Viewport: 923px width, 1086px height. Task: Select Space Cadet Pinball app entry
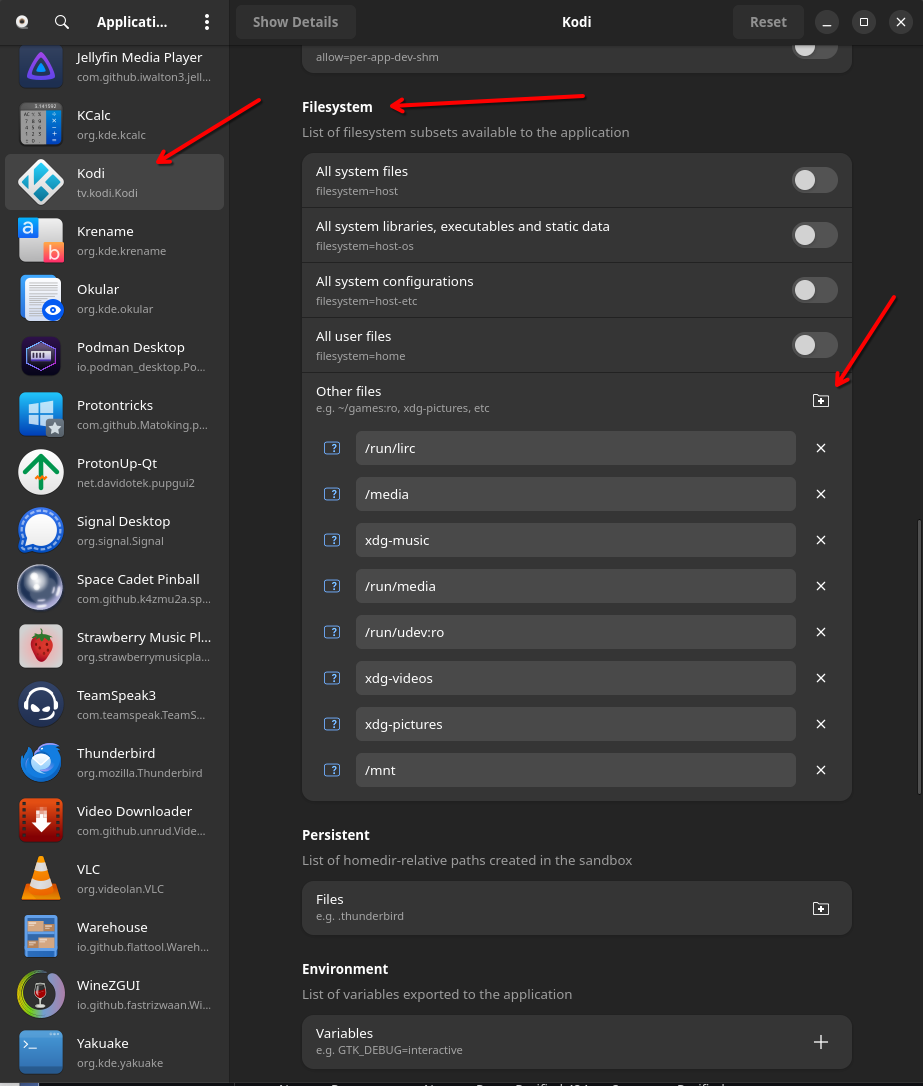coord(114,588)
